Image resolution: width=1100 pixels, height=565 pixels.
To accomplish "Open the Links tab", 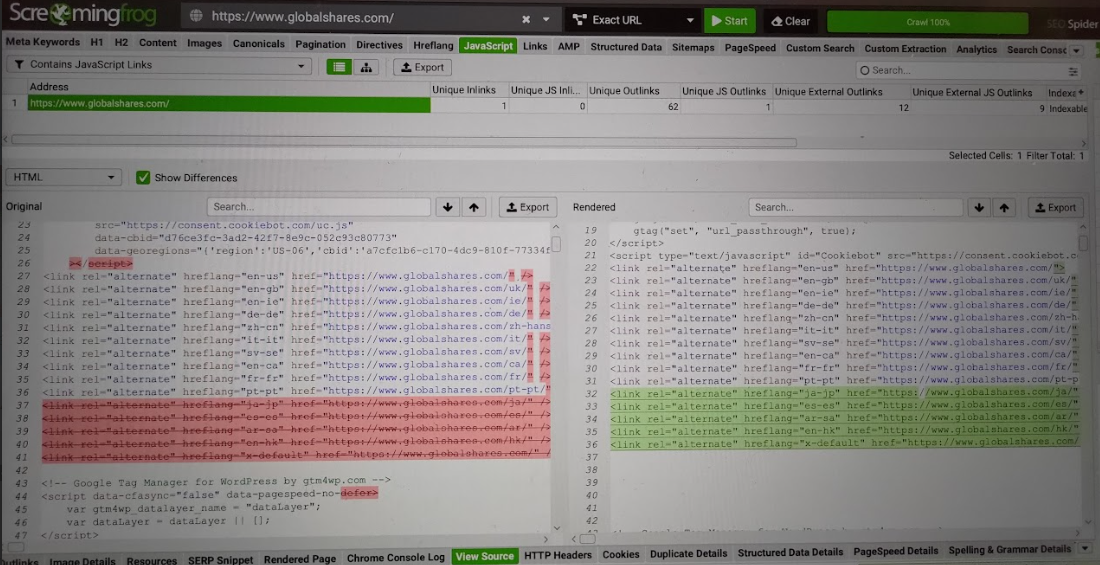I will 535,46.
